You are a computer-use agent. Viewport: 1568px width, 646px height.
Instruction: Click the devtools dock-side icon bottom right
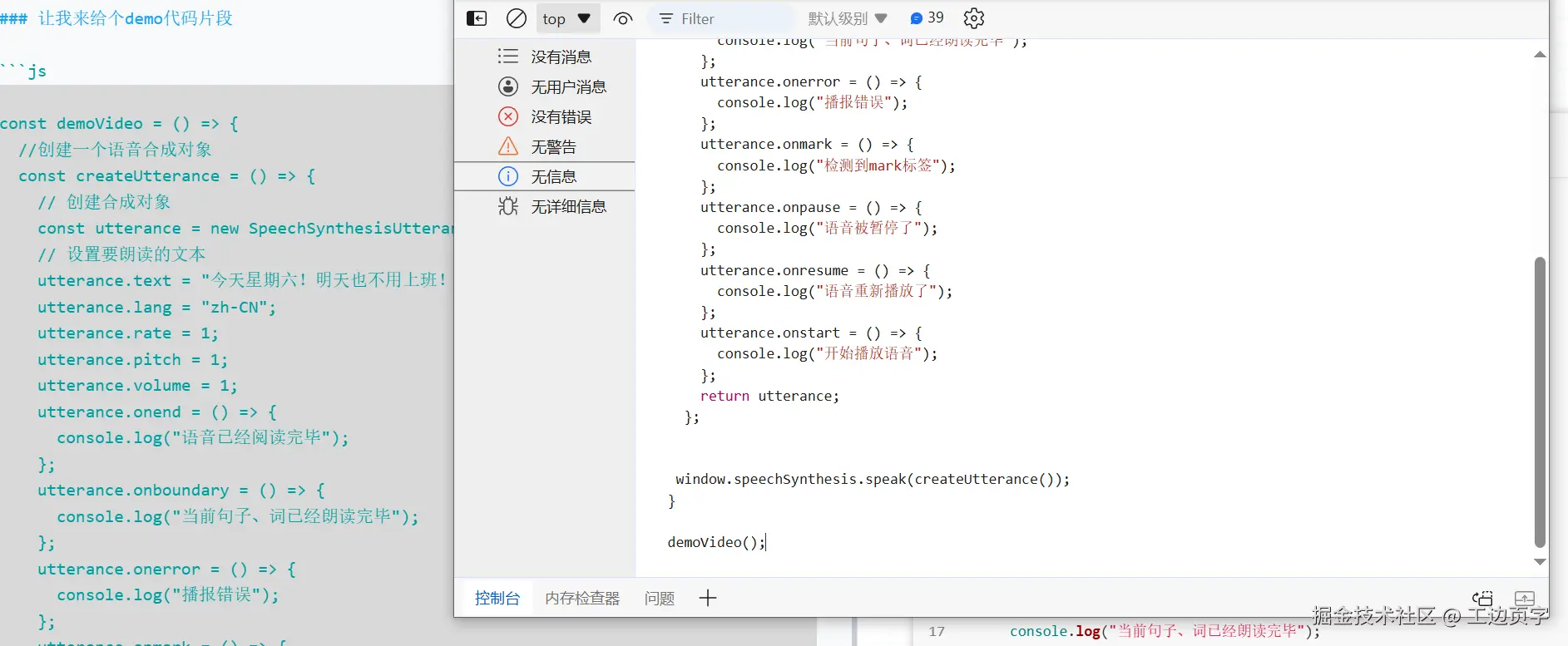(1482, 598)
